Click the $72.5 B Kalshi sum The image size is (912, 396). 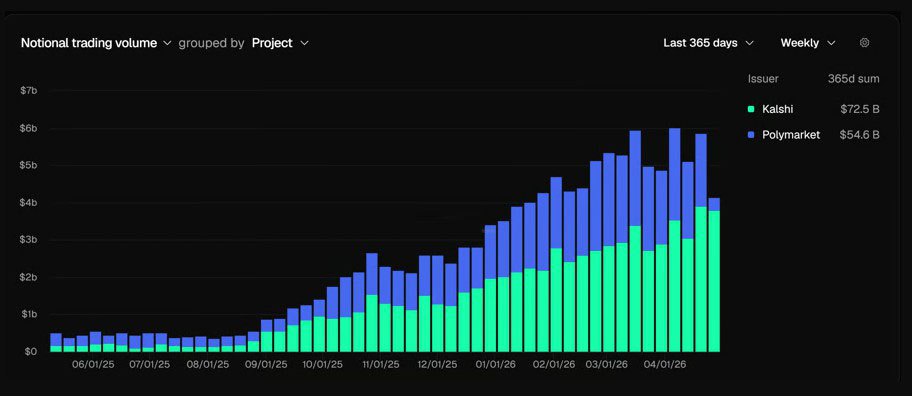pyautogui.click(x=860, y=109)
